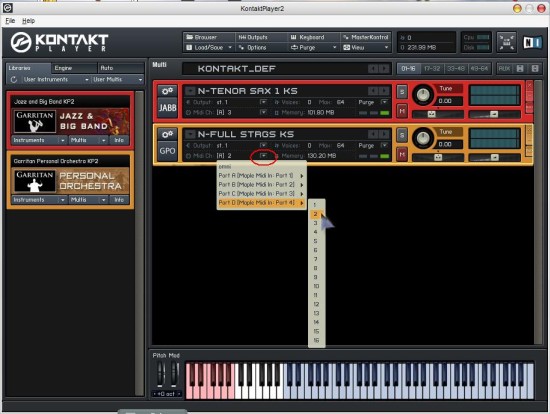Solo the N-Tenor Sax 1 KS instrument

[402, 92]
